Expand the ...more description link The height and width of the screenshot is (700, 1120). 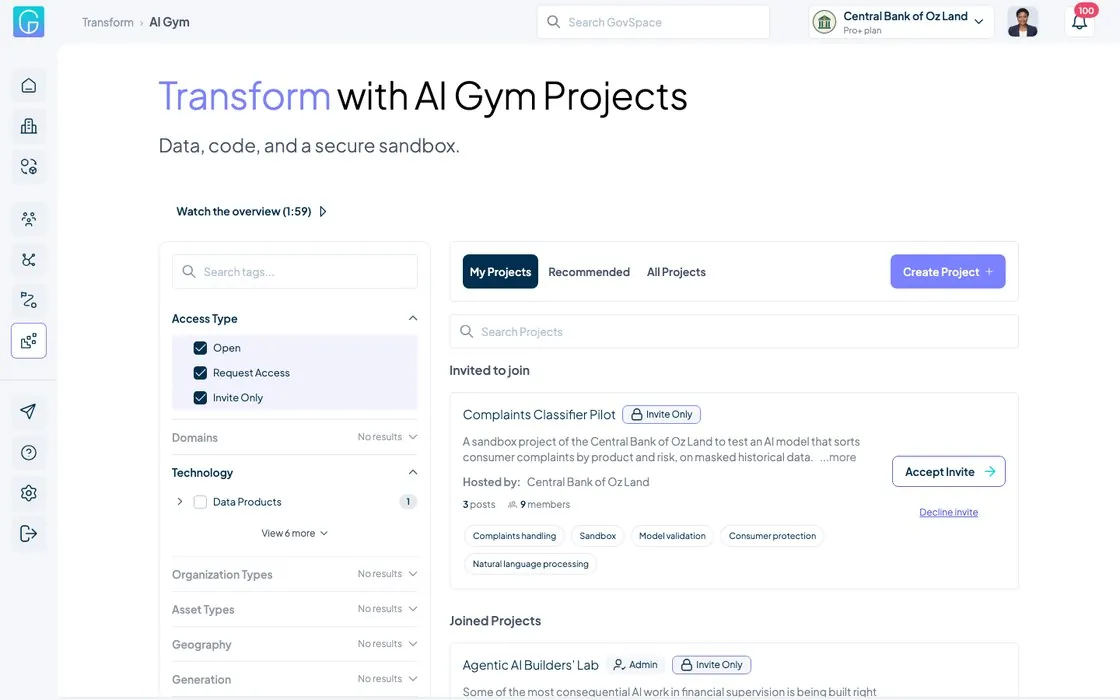pyautogui.click(x=838, y=457)
